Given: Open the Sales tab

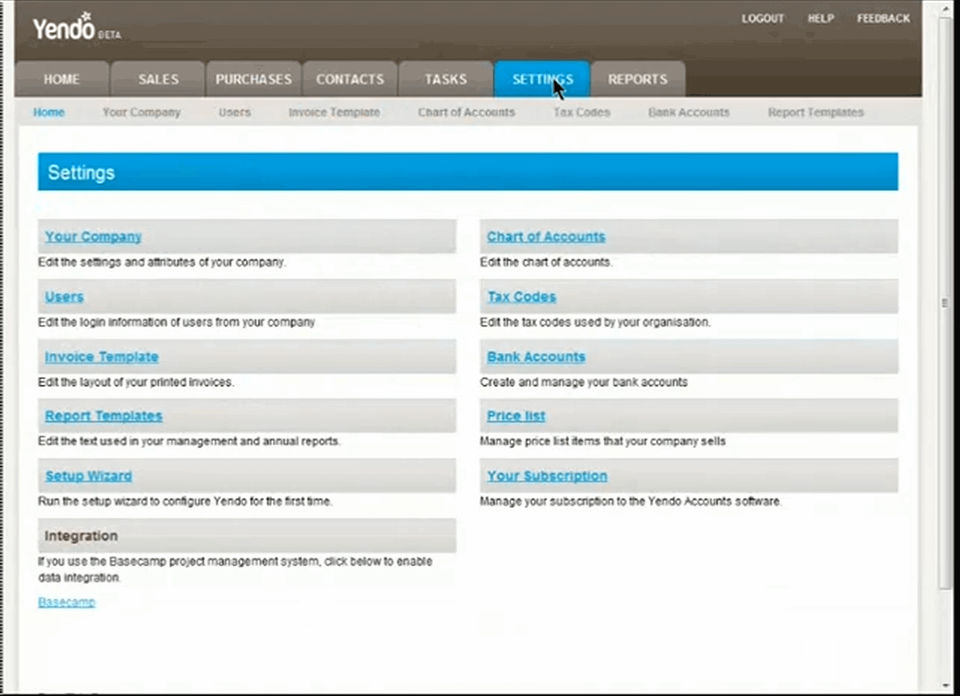Looking at the screenshot, I should pos(158,79).
